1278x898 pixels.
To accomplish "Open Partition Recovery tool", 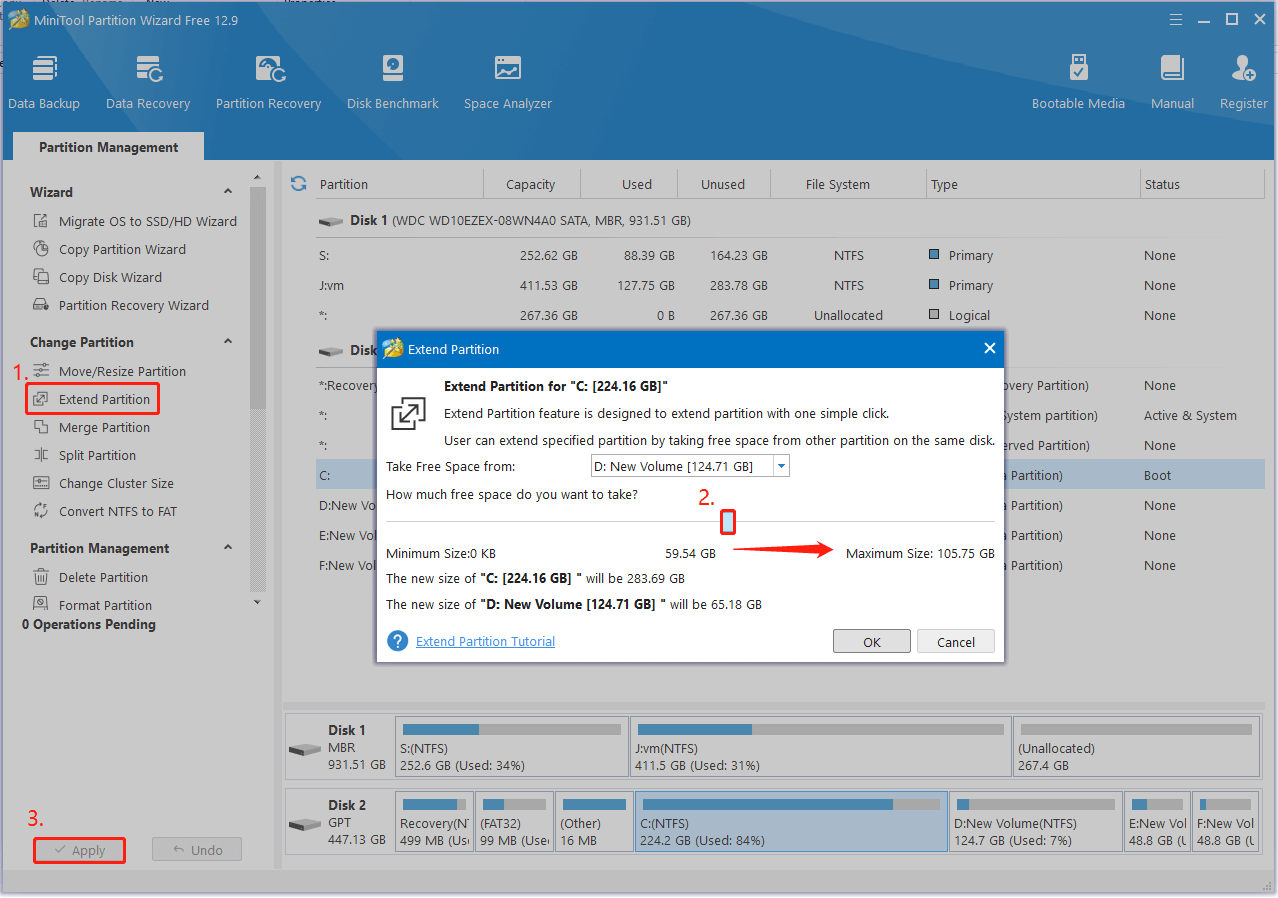I will [x=268, y=82].
